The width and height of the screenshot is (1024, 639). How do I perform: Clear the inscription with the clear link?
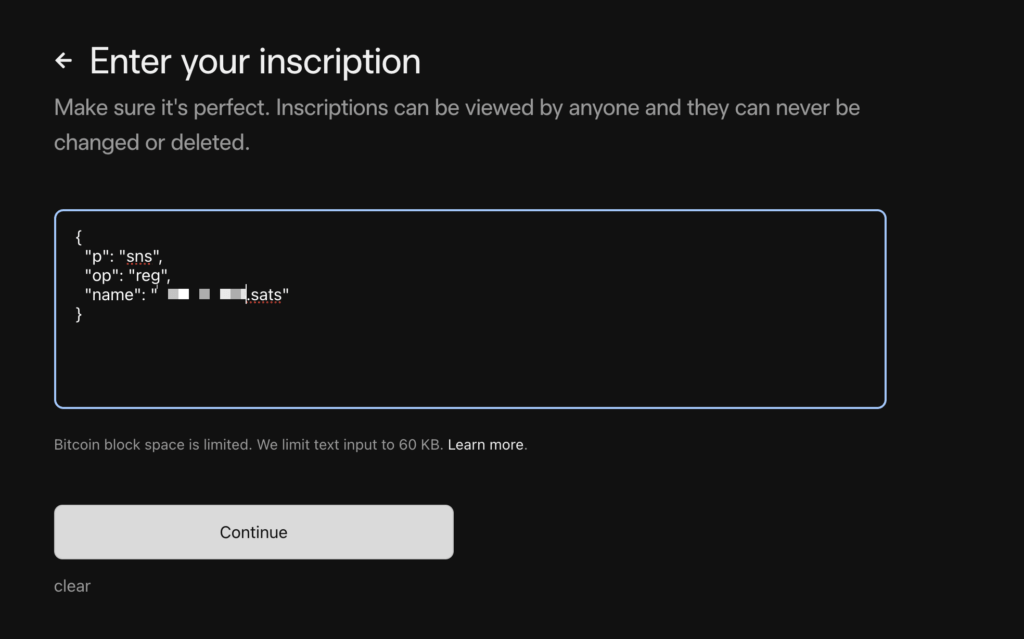(x=72, y=586)
